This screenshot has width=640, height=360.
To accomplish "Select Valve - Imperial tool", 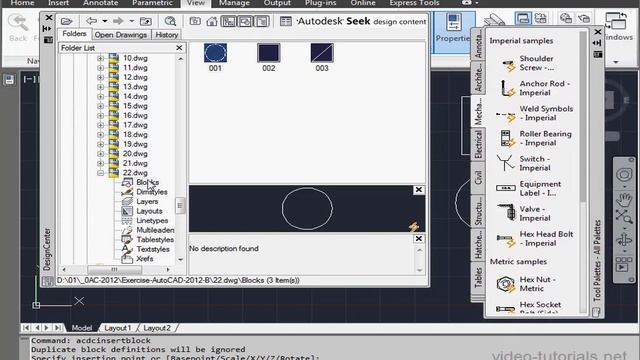I will click(523, 213).
